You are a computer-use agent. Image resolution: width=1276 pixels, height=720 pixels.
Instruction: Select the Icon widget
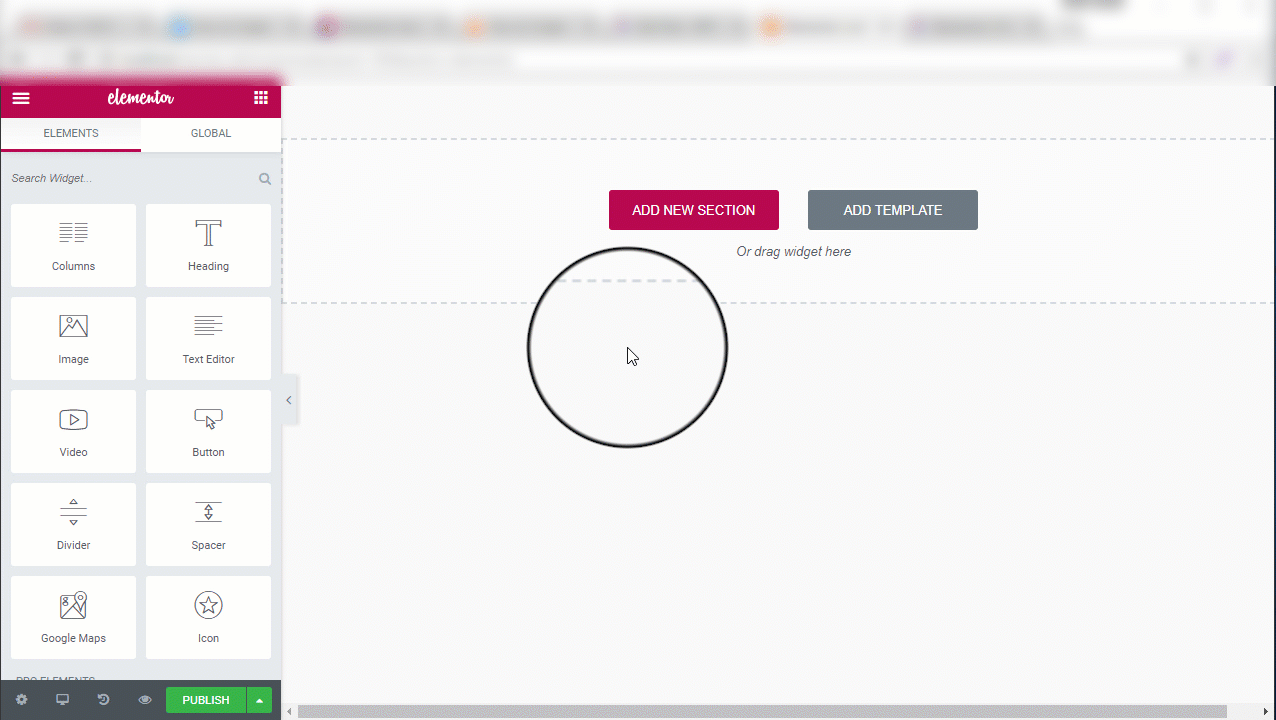(x=208, y=617)
